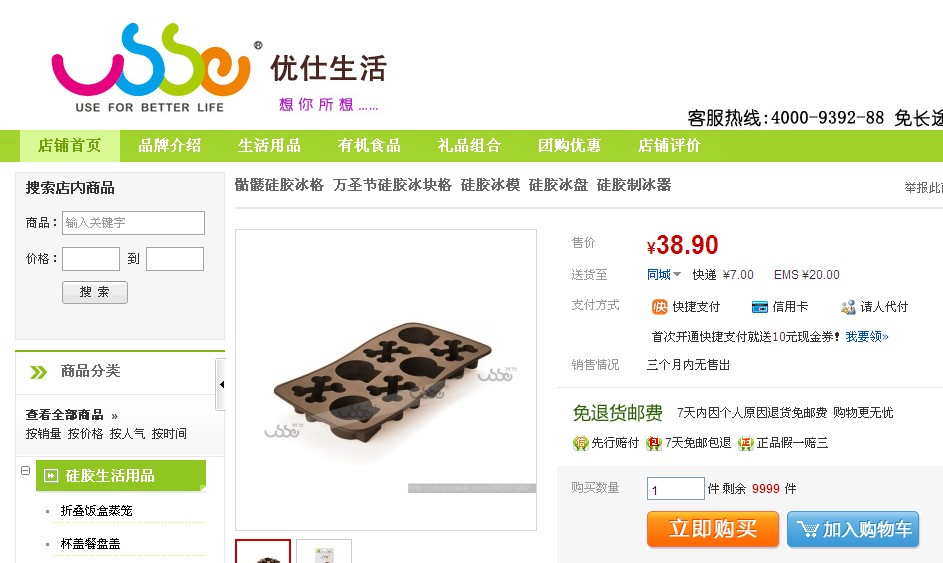Click the 7天免邮包退 badge icon
This screenshot has width=943, height=563.
click(x=654, y=443)
